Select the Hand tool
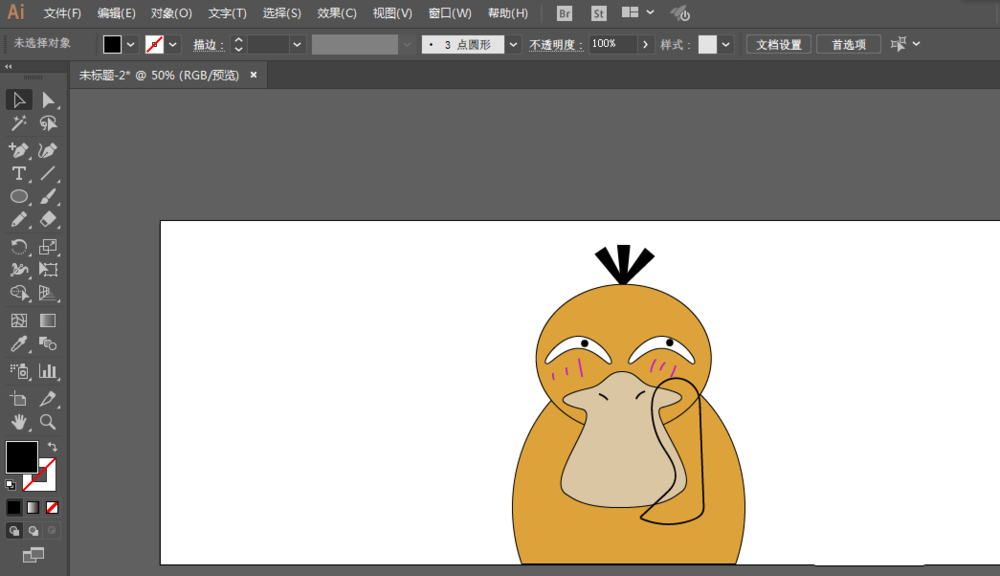Image resolution: width=1000 pixels, height=576 pixels. pos(19,422)
